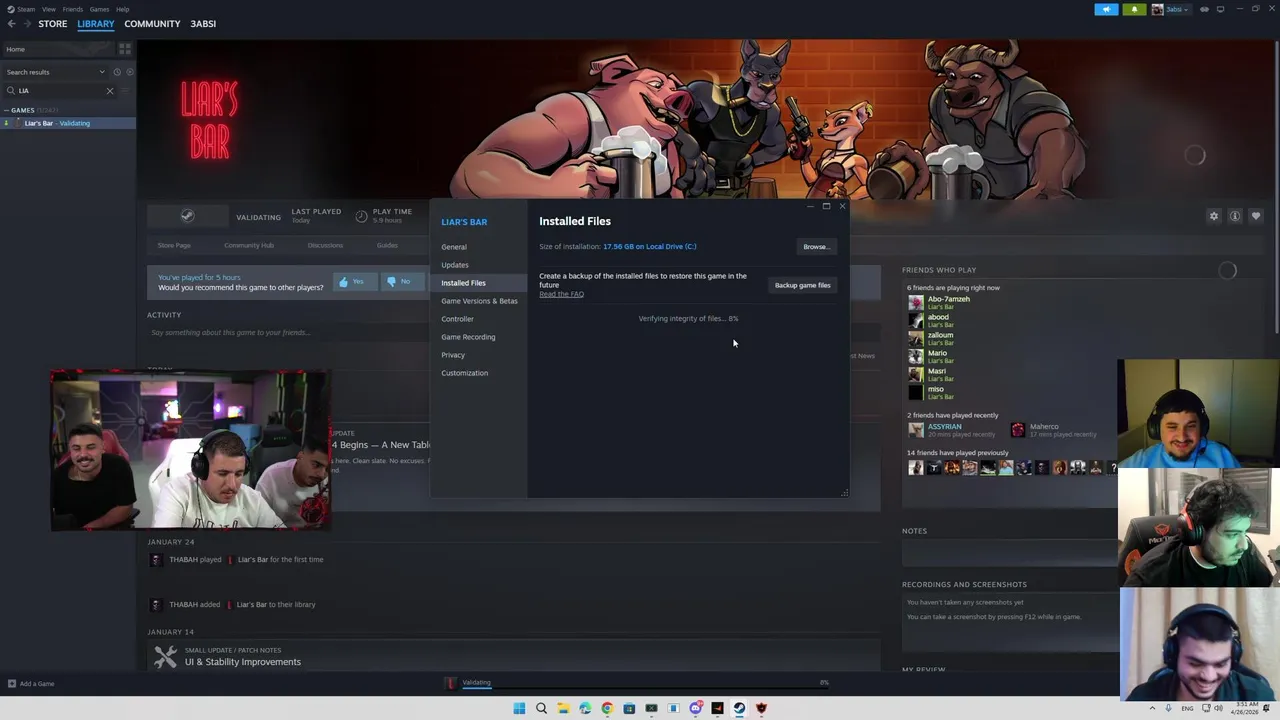Click the library Home button
This screenshot has height=720, width=1280.
point(59,49)
